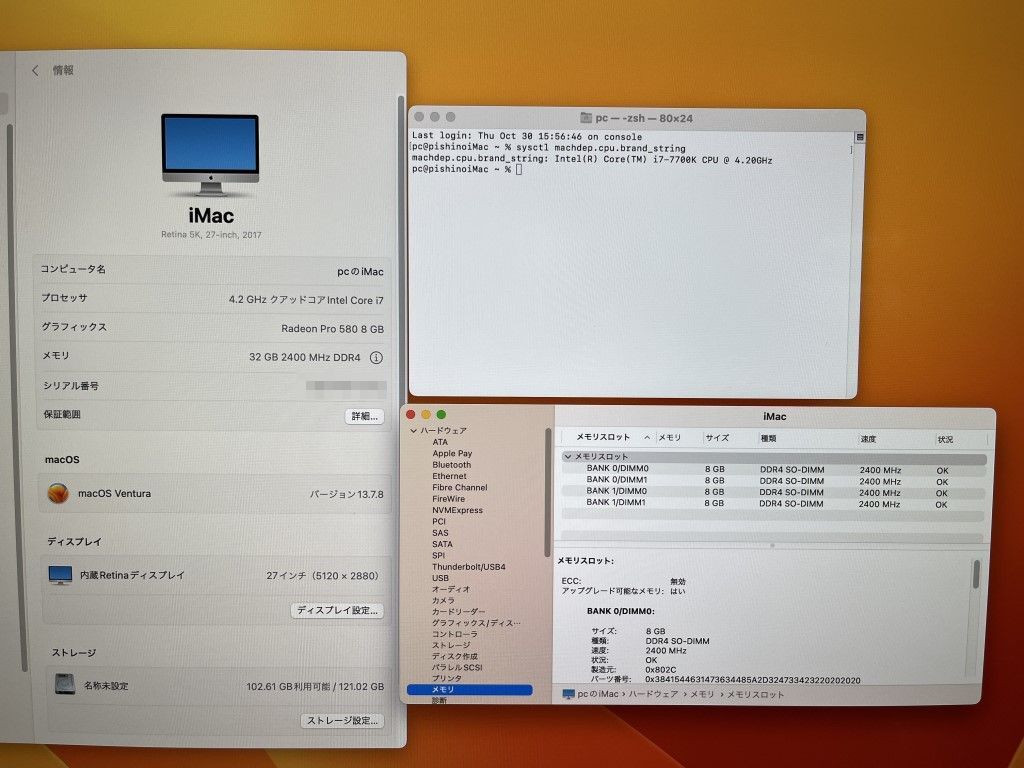The height and width of the screenshot is (768, 1024).
Task: Select Apple Pay in hardware sidebar
Action: (x=452, y=453)
